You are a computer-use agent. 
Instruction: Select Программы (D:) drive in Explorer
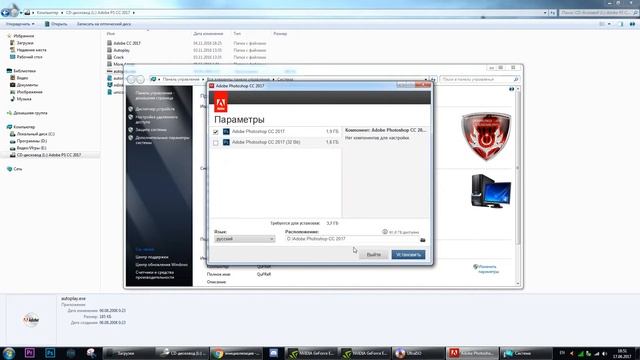[31, 141]
